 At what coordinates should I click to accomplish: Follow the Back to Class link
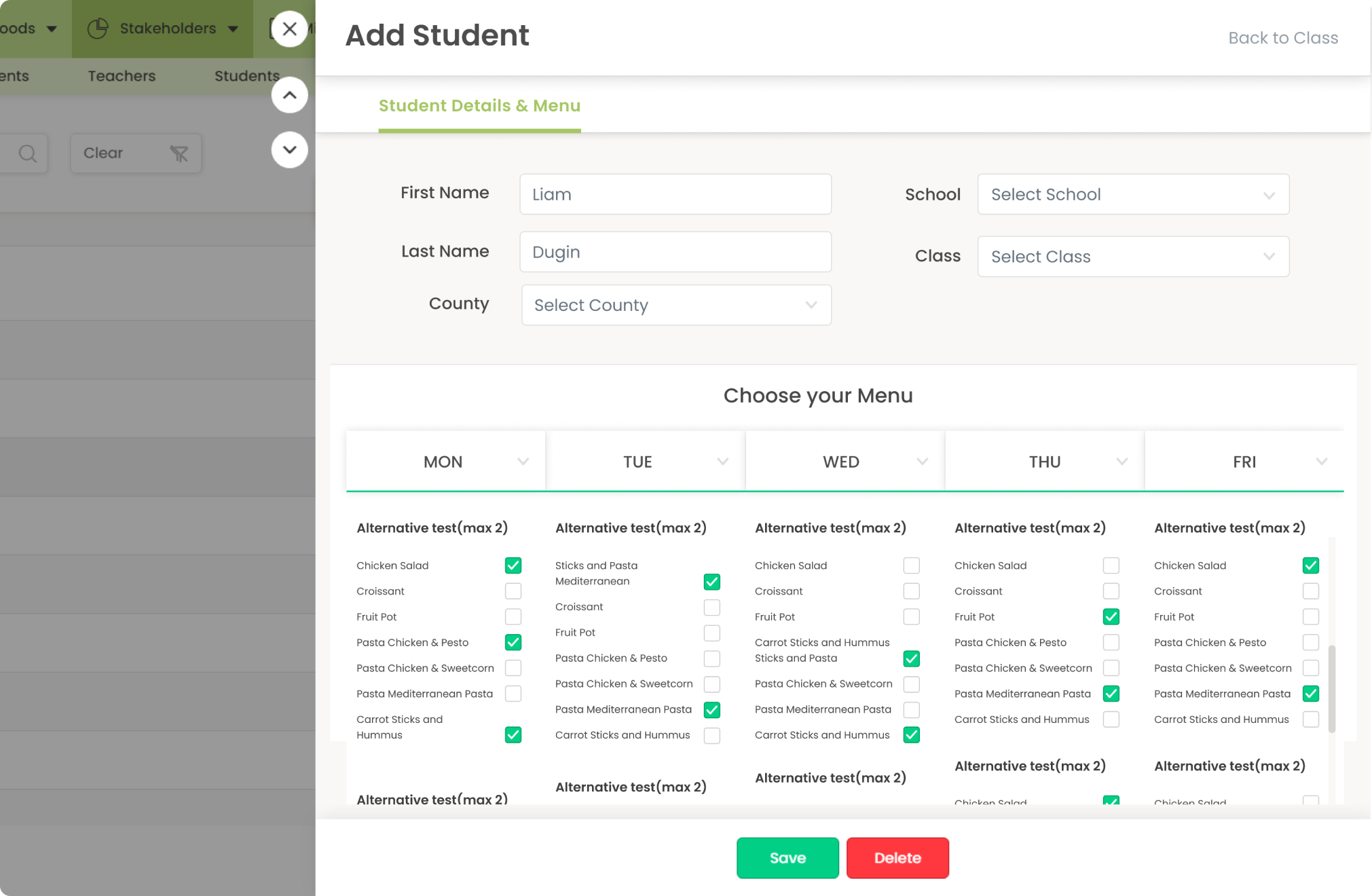point(1283,38)
